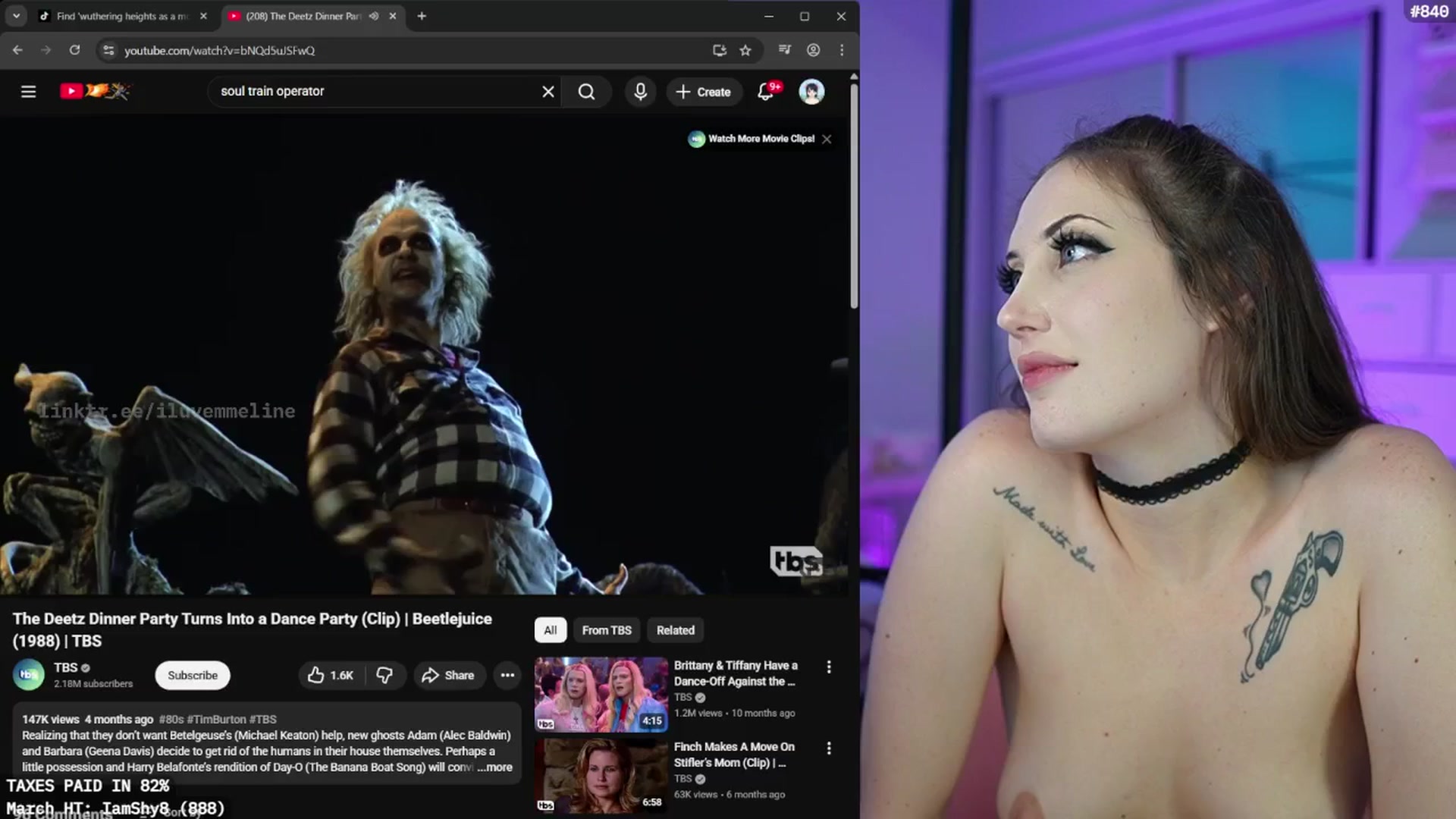Select The Deetz Dinner Party YouTube tab
Image resolution: width=1456 pixels, height=819 pixels.
point(303,16)
